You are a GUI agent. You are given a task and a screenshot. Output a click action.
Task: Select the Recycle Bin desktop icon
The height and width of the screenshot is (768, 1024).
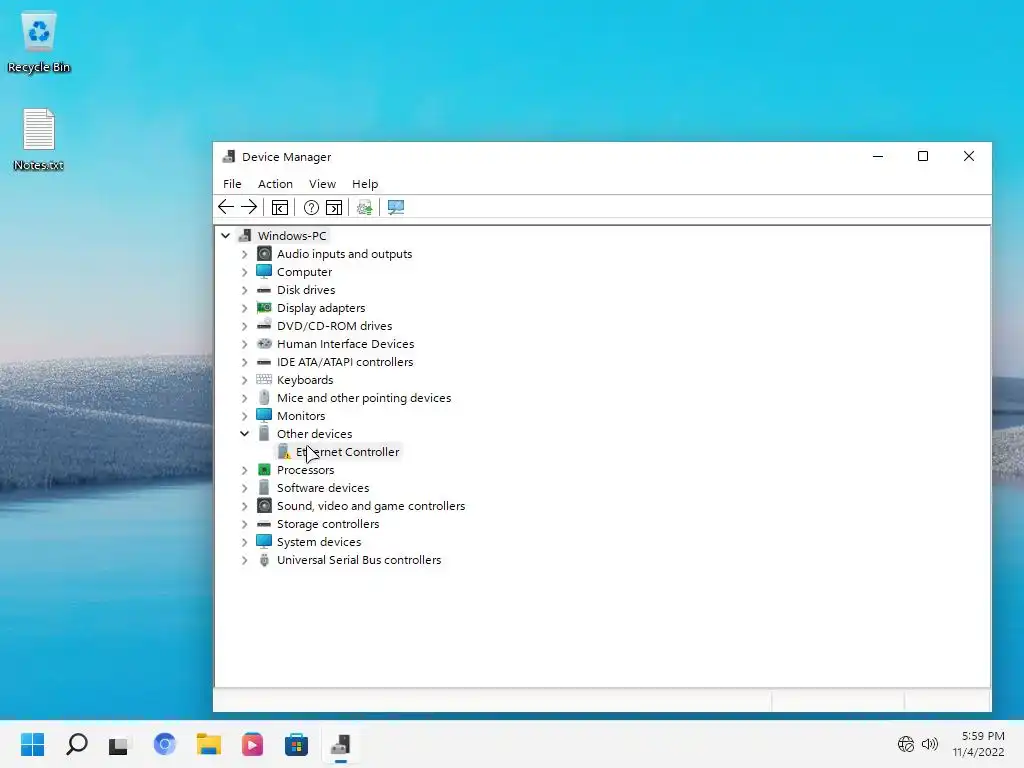[39, 42]
